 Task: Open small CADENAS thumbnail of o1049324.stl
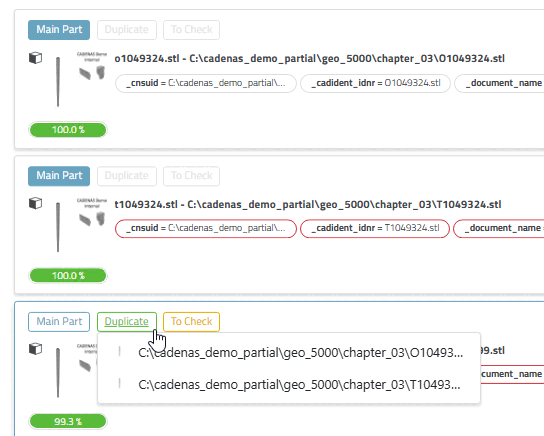click(x=92, y=66)
